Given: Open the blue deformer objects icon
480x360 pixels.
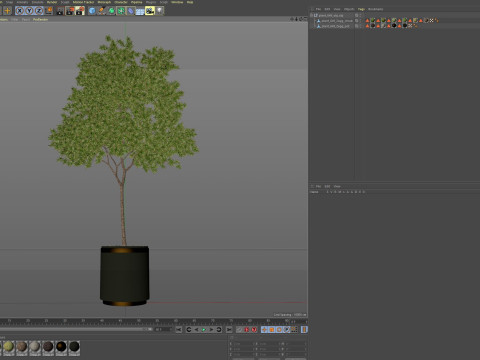Looking at the screenshot, I should pos(131,11).
